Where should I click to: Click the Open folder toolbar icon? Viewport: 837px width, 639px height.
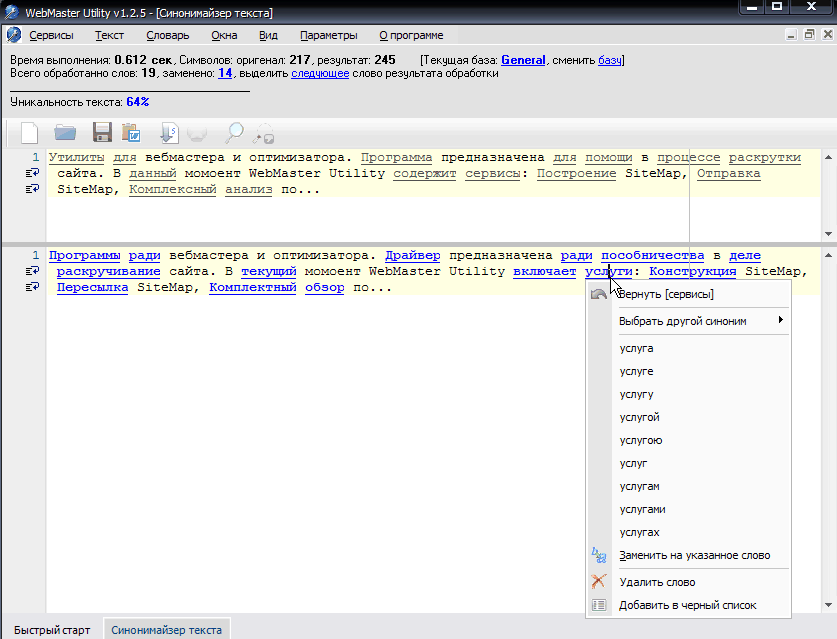[65, 132]
